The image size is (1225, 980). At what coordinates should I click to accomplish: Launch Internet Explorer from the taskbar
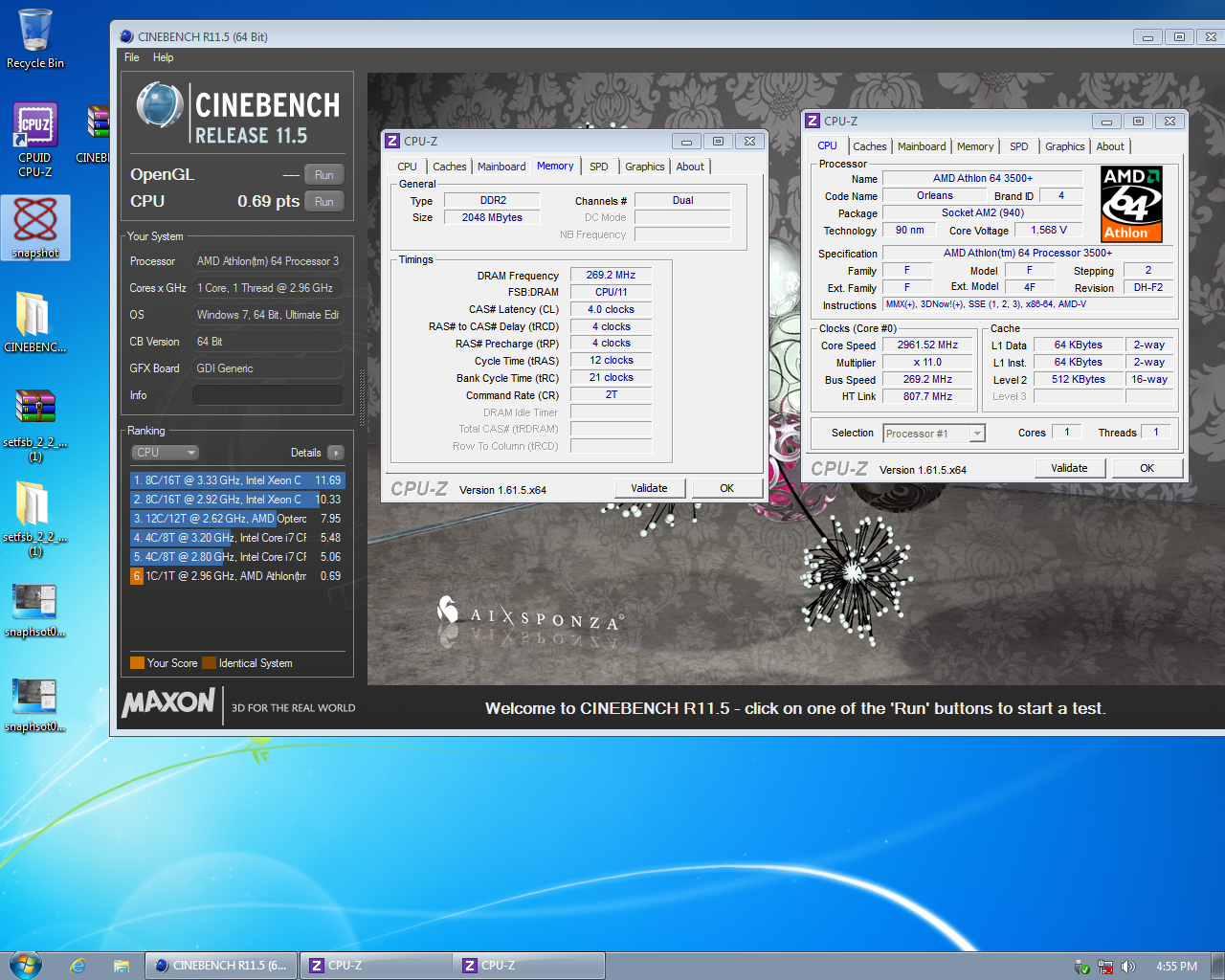click(78, 966)
